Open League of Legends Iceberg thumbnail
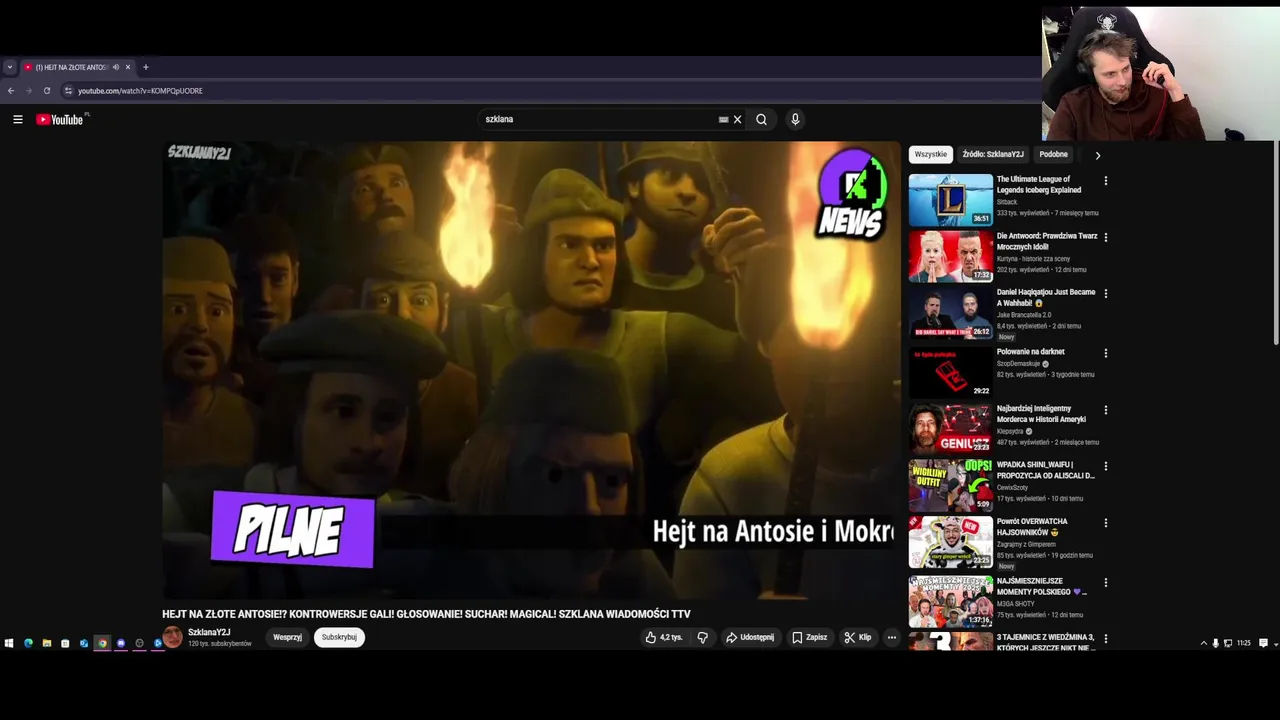This screenshot has height=720, width=1280. (x=950, y=200)
